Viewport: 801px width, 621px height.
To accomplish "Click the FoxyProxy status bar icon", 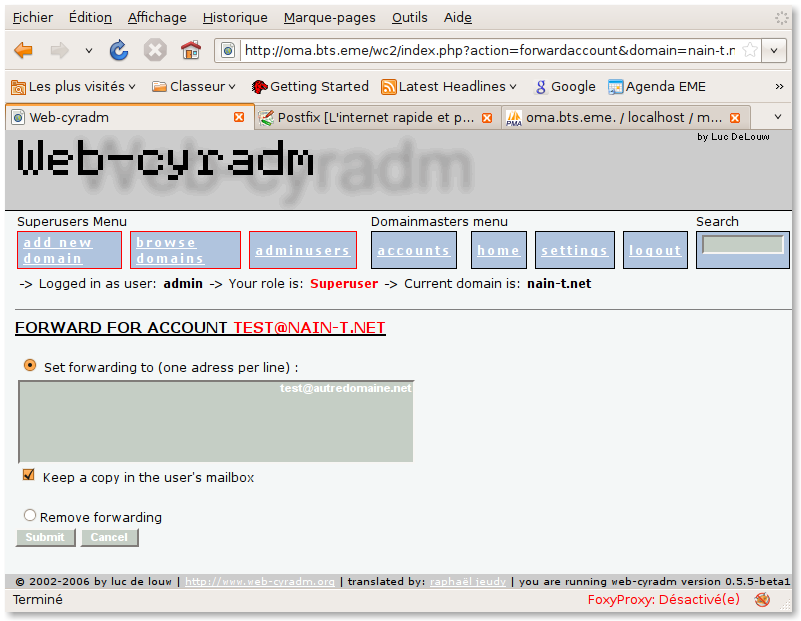I will click(x=762, y=600).
